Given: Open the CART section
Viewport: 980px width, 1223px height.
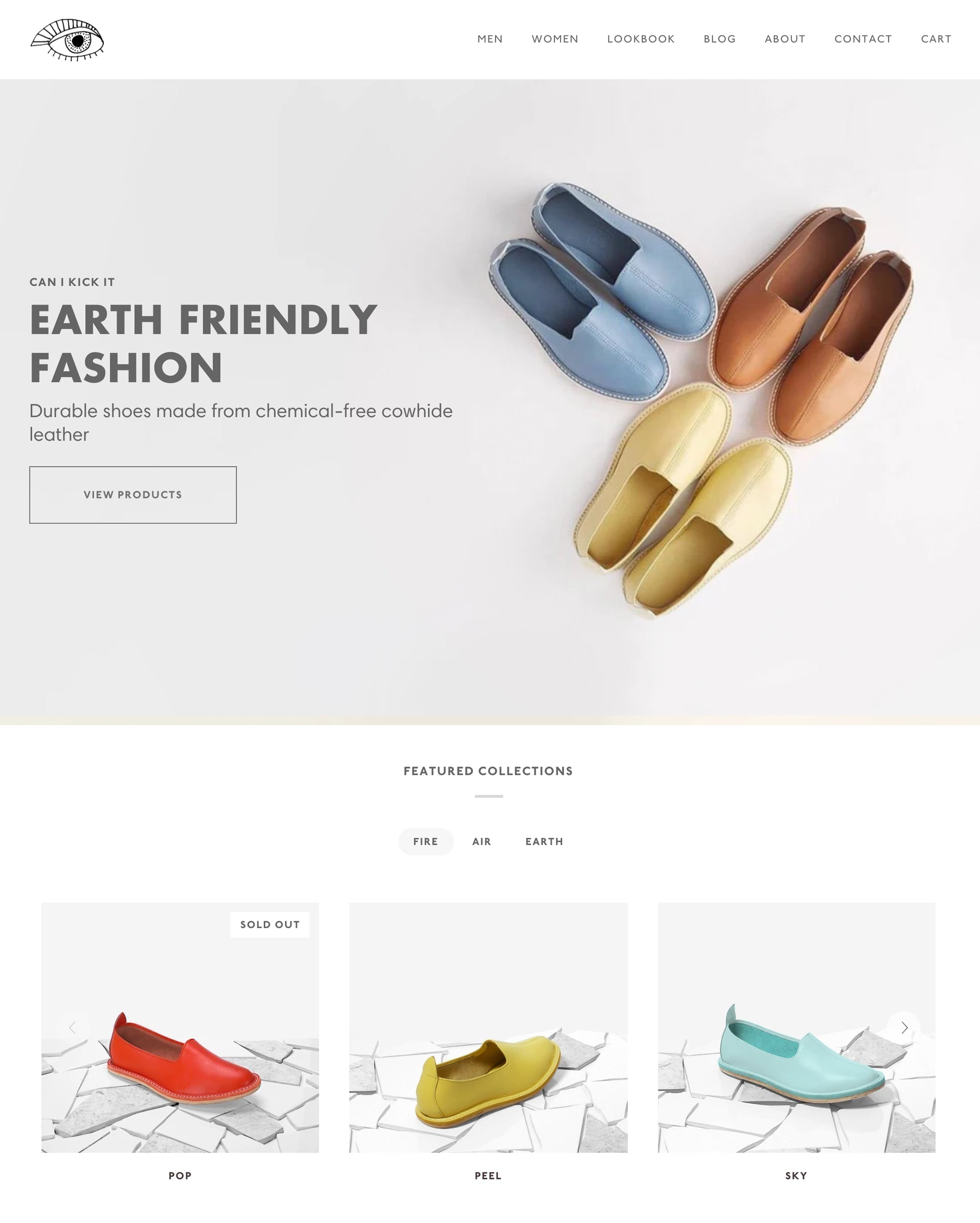Looking at the screenshot, I should (936, 38).
